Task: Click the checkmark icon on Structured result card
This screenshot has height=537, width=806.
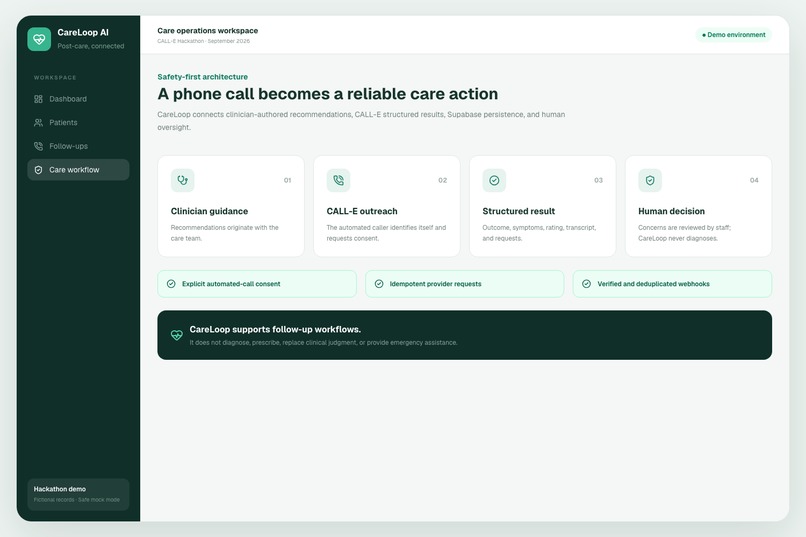Action: 494,180
